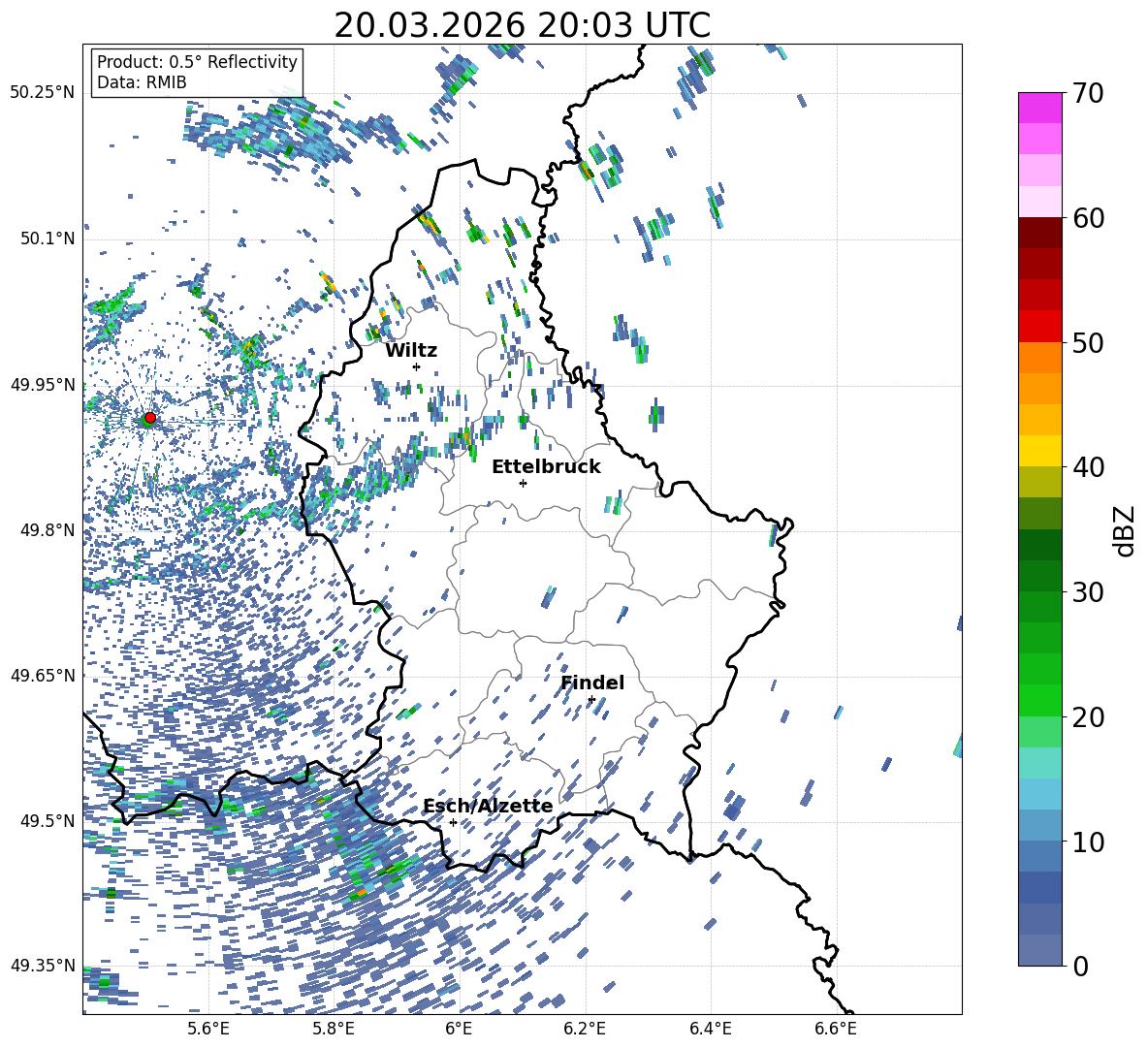Select the bright green colorbar segment above 20
This screenshot has height=1048, width=1148.
click(1040, 700)
